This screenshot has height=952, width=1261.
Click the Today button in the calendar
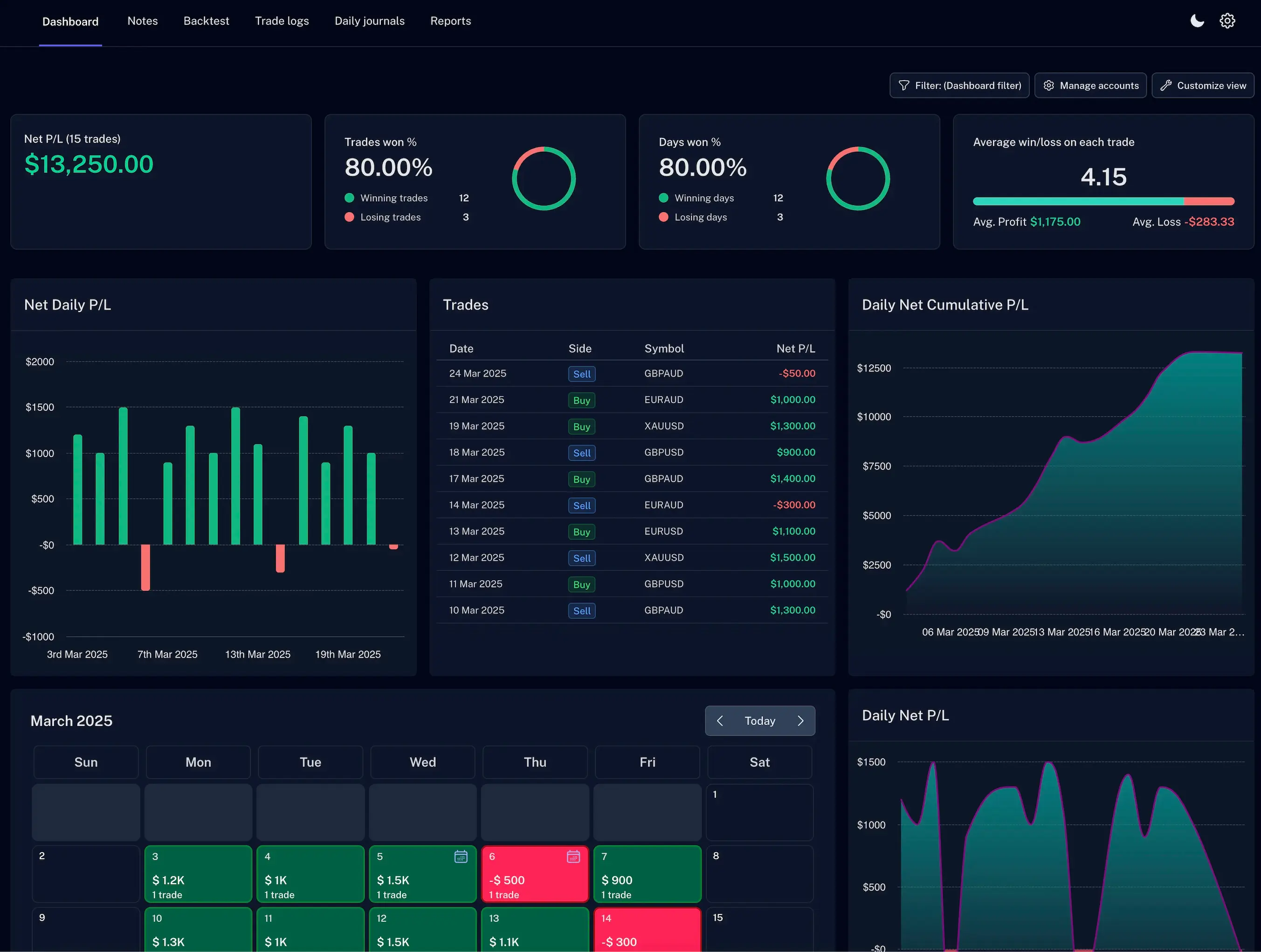(760, 721)
